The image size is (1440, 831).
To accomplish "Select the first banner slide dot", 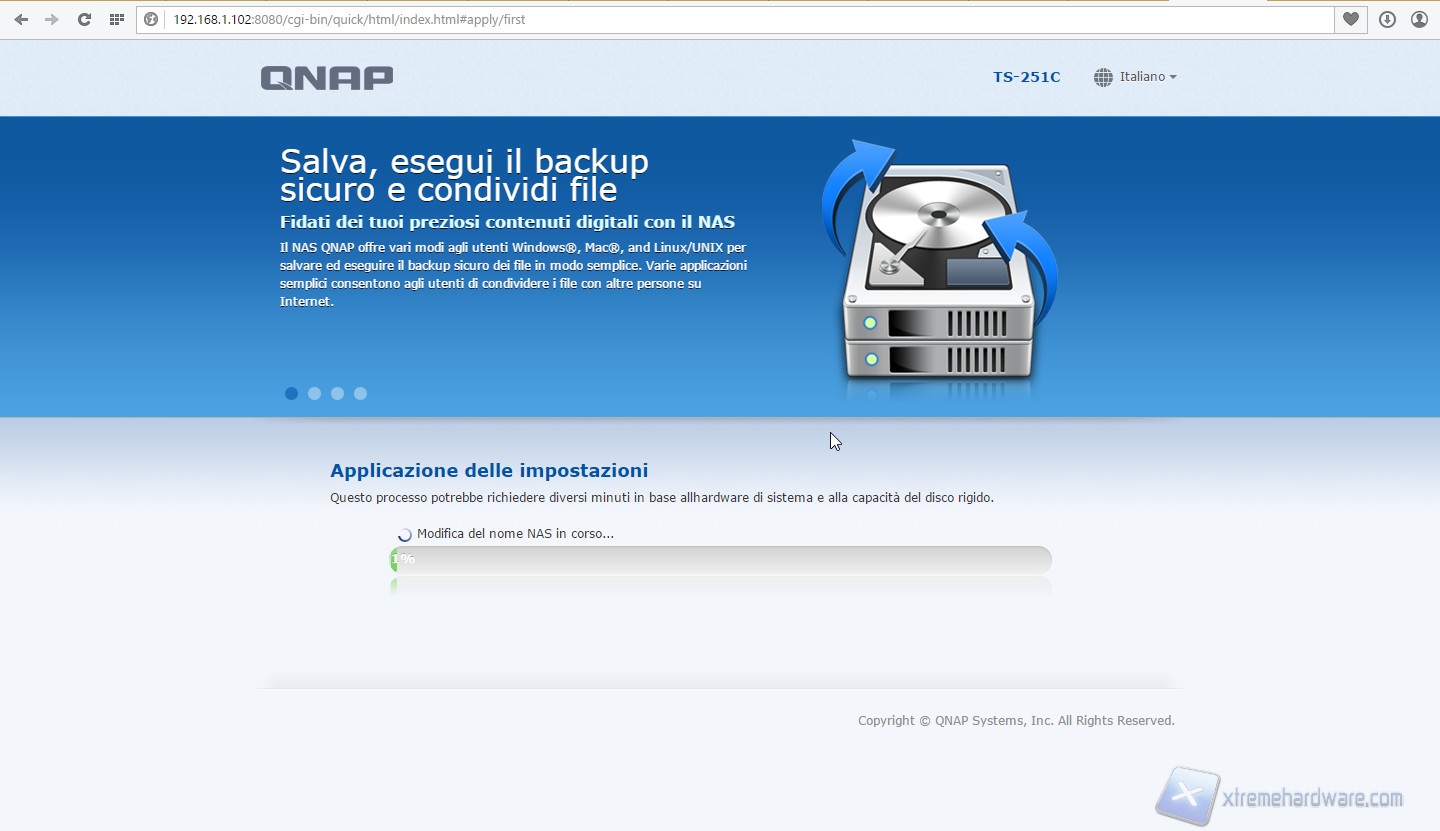I will click(x=291, y=393).
